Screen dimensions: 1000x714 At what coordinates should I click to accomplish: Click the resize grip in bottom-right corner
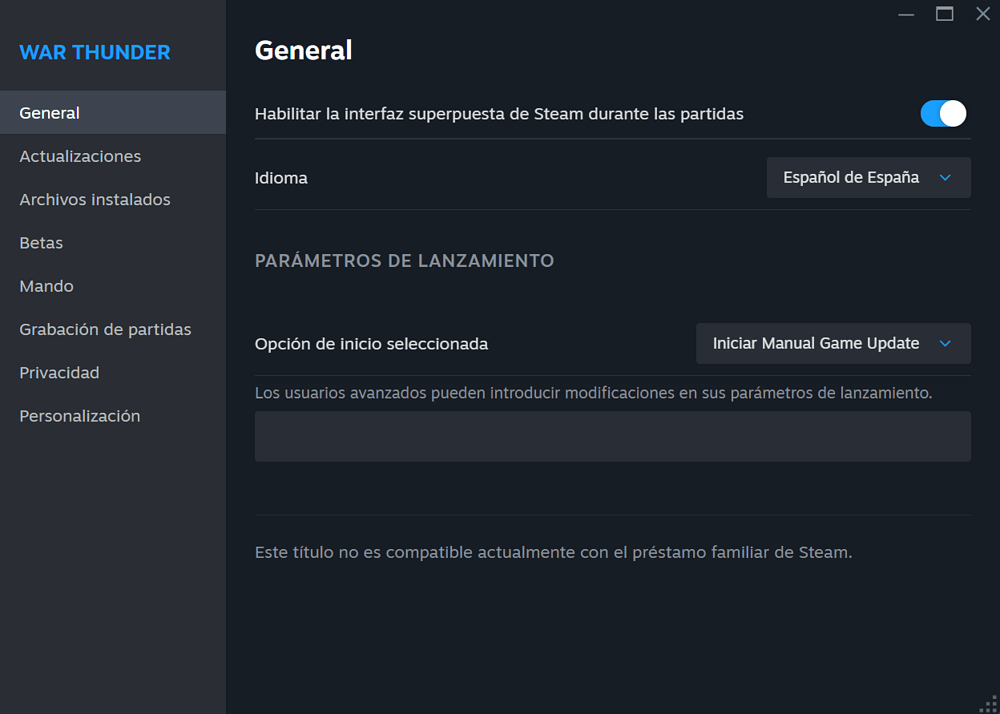988,702
